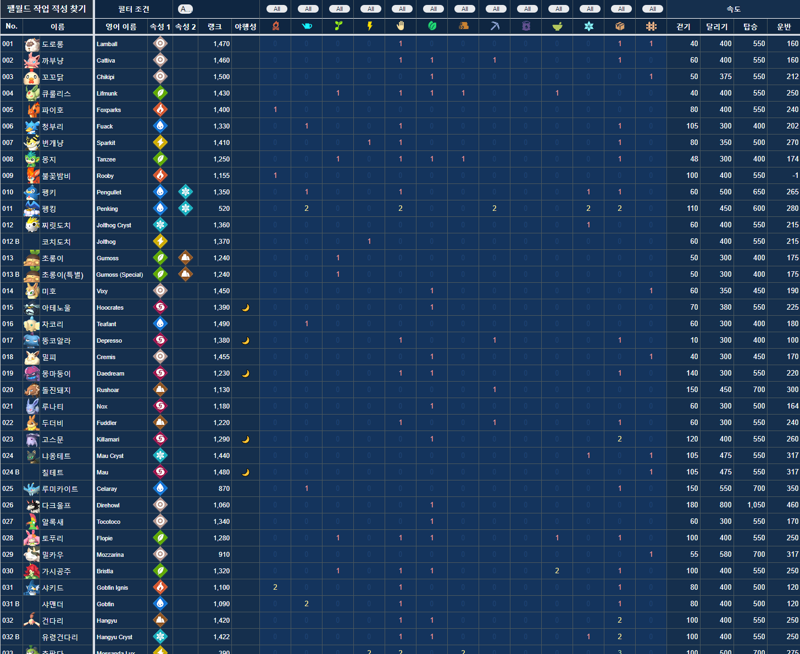Click the Kindling flame column icon
800x654 pixels.
point(276,26)
